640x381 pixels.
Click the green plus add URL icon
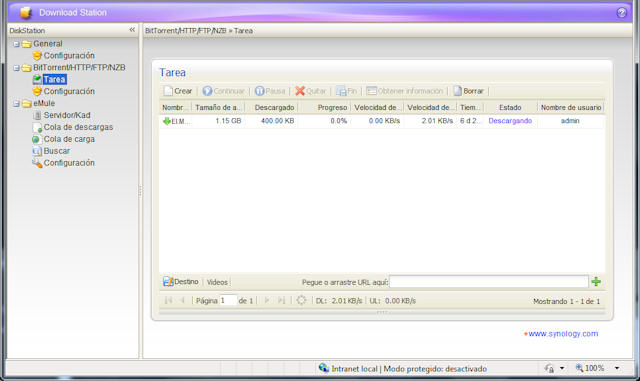point(596,281)
